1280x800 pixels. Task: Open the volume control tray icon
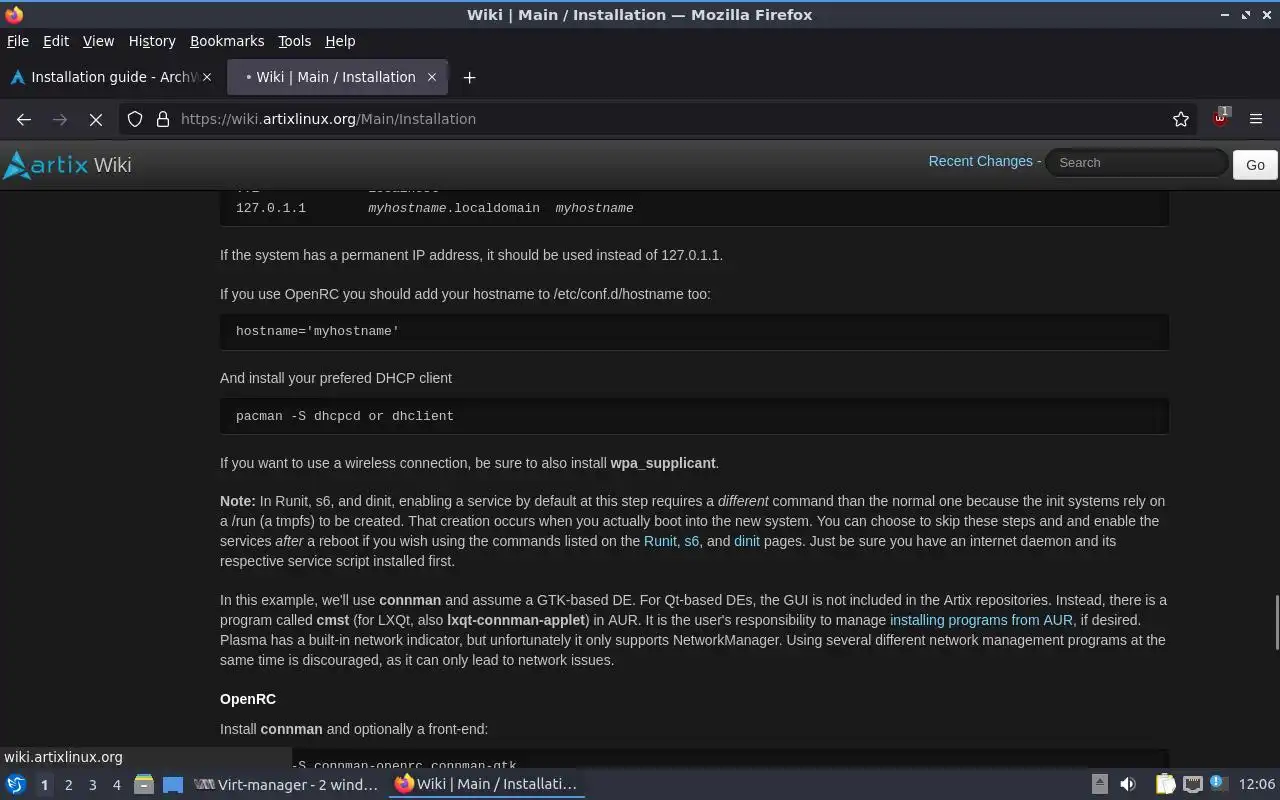[1128, 785]
